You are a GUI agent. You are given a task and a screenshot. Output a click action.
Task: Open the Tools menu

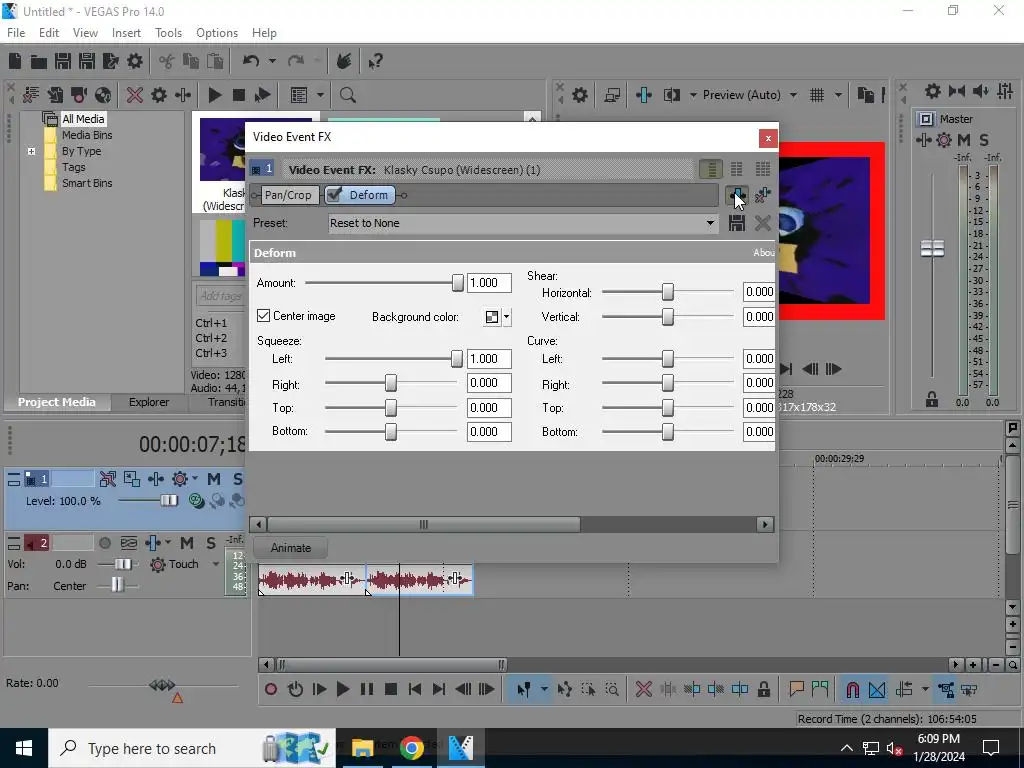(168, 33)
